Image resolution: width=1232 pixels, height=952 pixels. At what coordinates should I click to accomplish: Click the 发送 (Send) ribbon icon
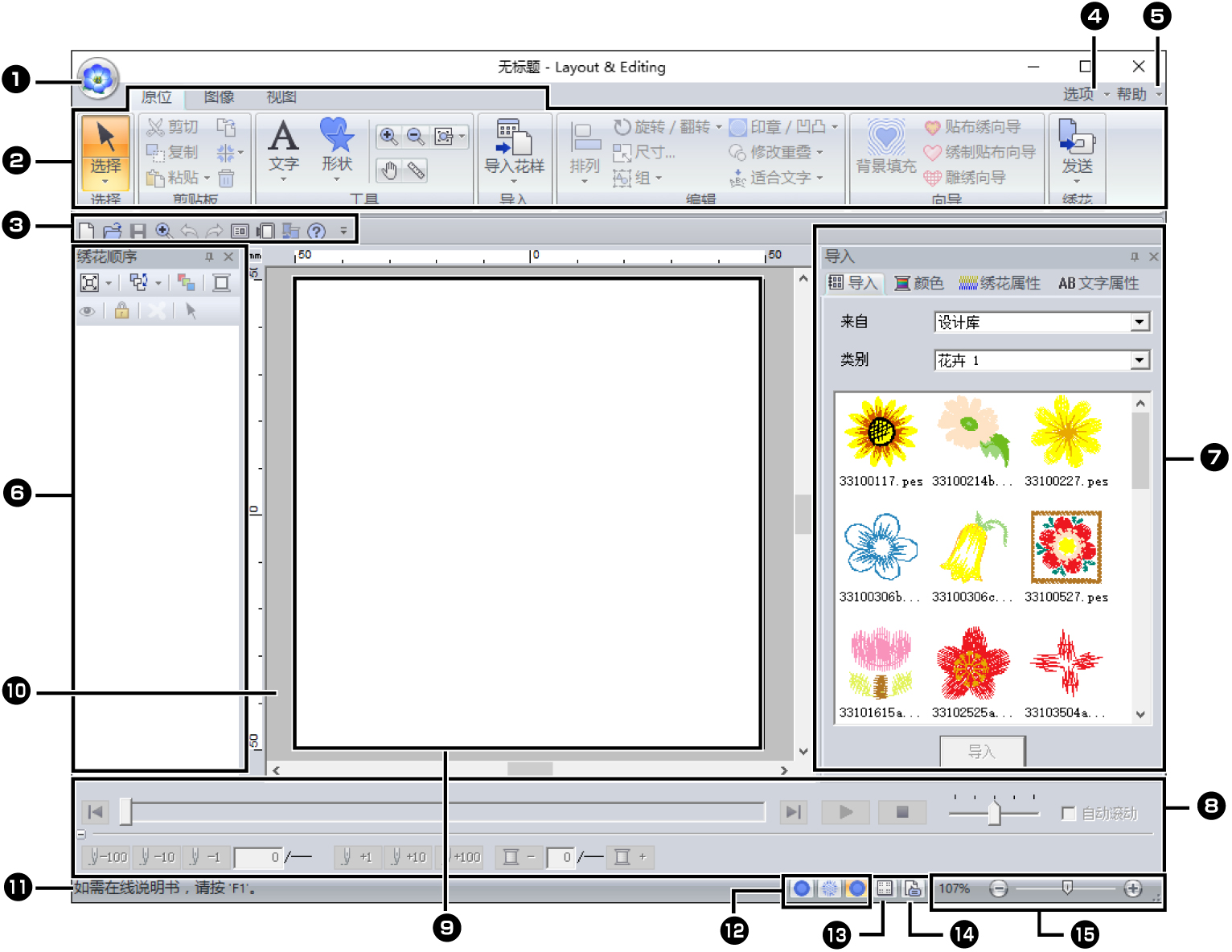click(x=1075, y=143)
